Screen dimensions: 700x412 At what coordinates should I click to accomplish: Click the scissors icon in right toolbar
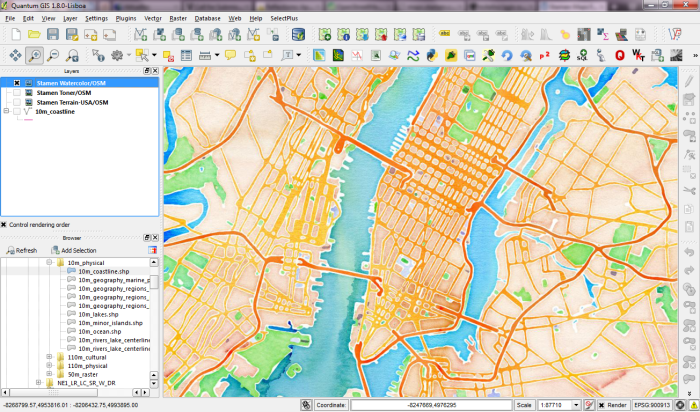[689, 190]
